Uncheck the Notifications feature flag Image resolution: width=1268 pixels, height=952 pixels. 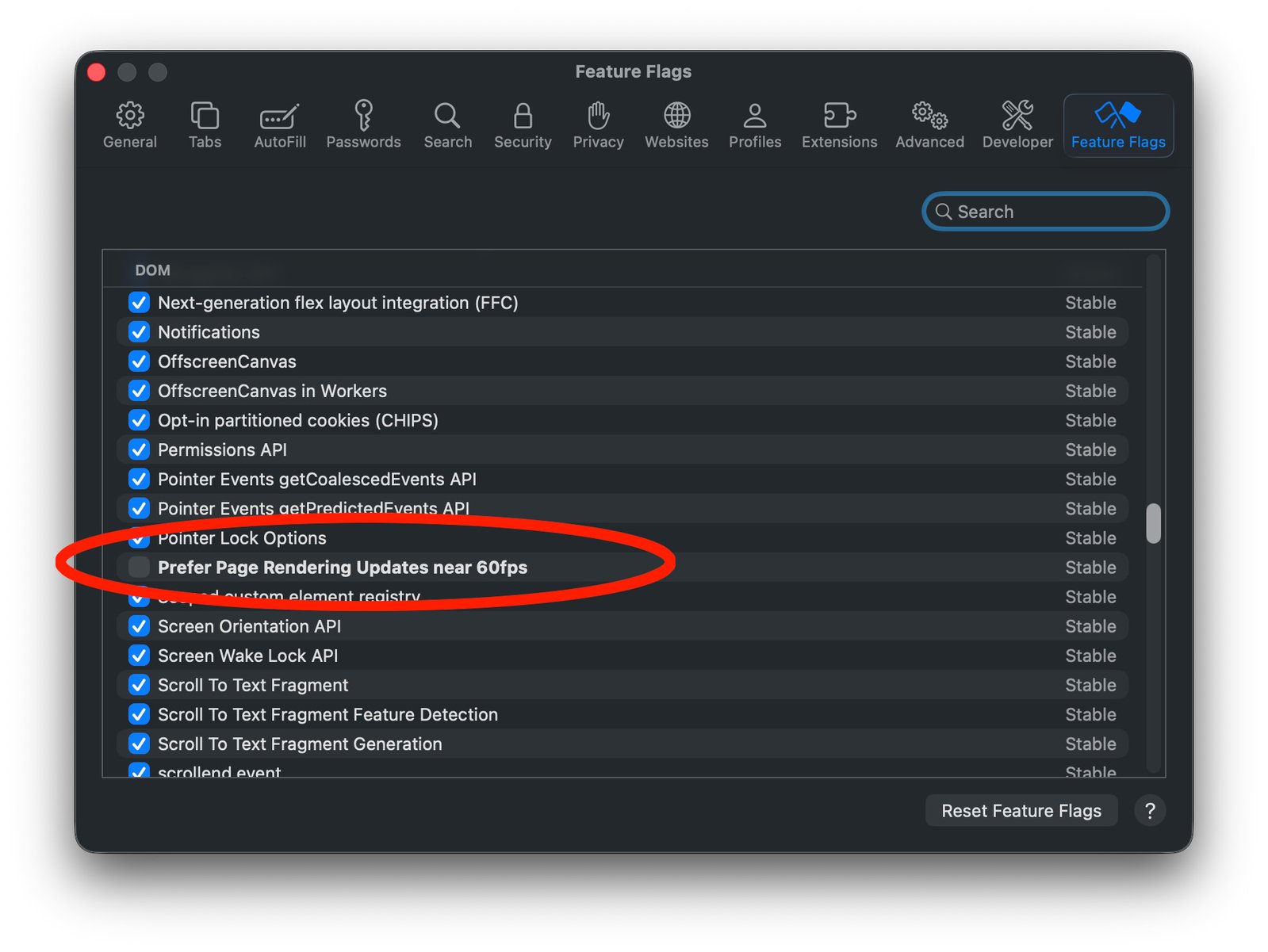click(140, 332)
